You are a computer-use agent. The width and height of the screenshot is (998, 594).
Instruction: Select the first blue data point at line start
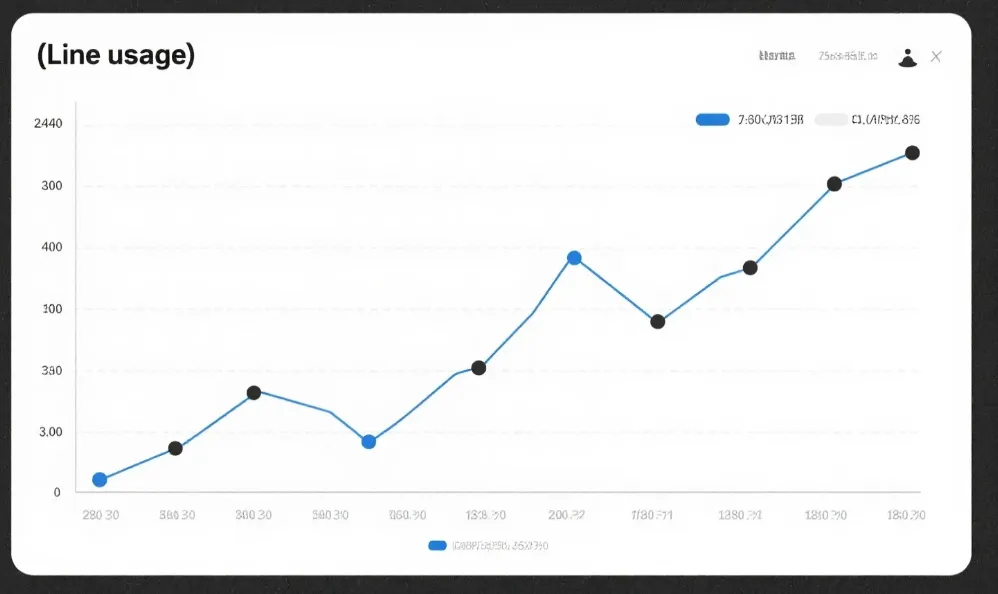coord(100,480)
